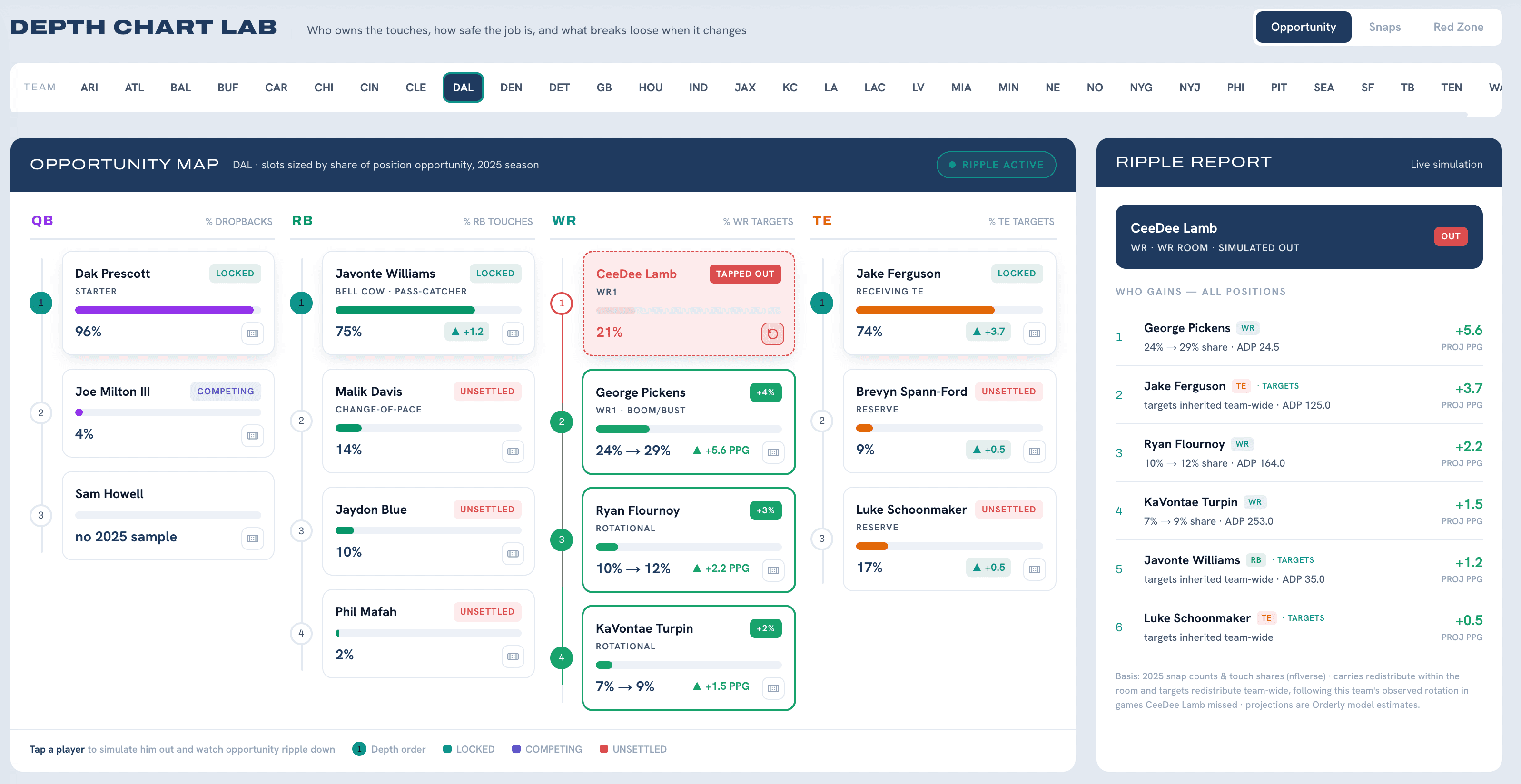Click the bandage icon on Phil Mafah's card

click(513, 657)
